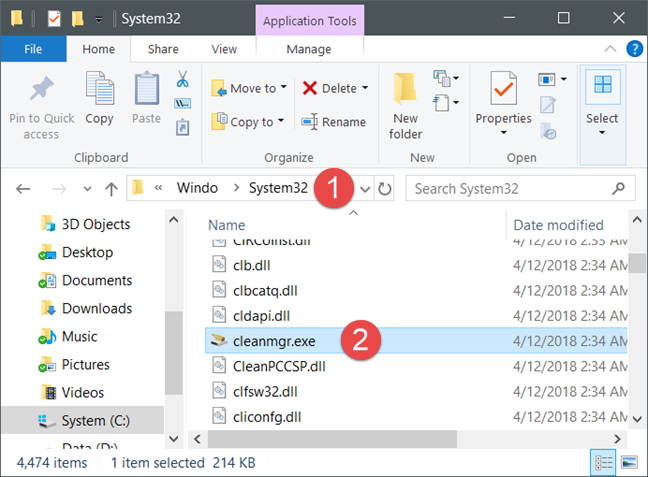The width and height of the screenshot is (648, 477).
Task: Click the folder window icon in the title bar
Action: (x=17, y=18)
